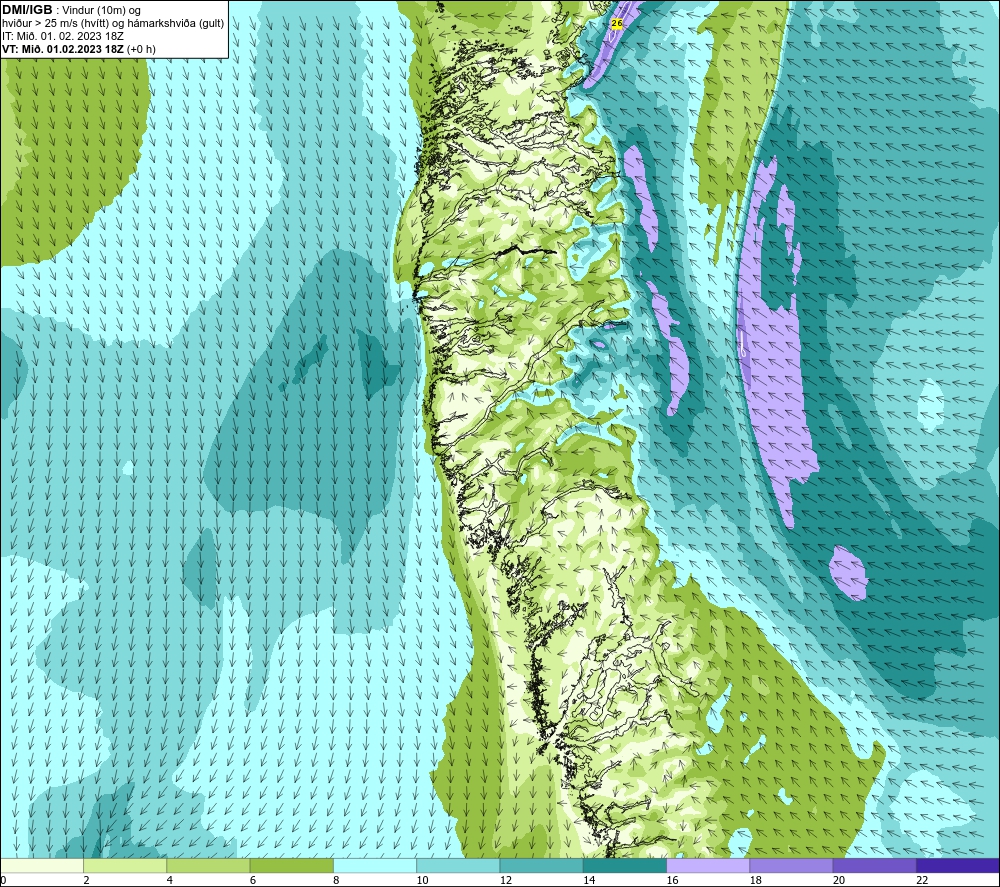Click the 4-6 m/s green legend swatch
Image resolution: width=1000 pixels, height=887 pixels.
tap(209, 865)
